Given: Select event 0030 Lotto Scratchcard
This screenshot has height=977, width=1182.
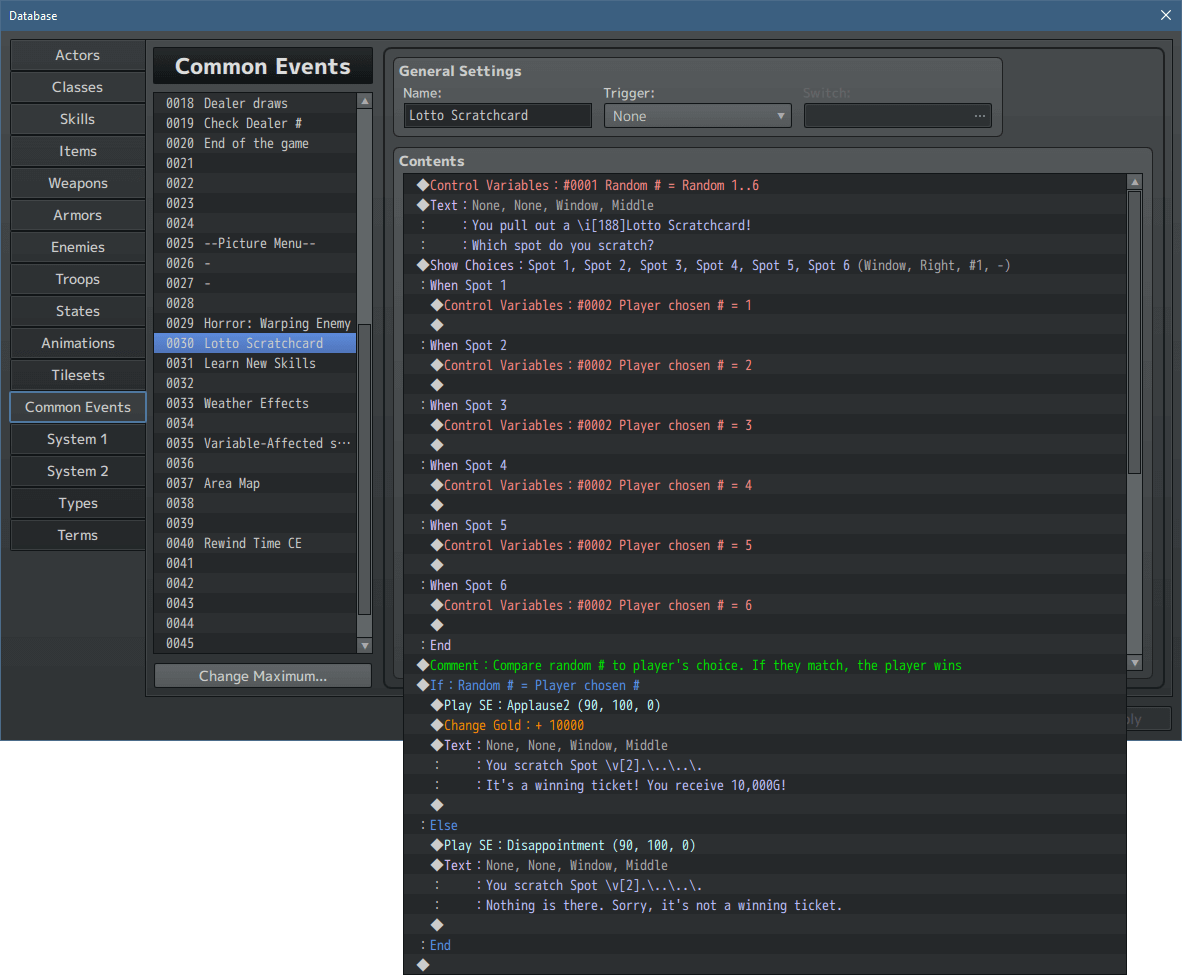Looking at the screenshot, I should click(x=255, y=344).
